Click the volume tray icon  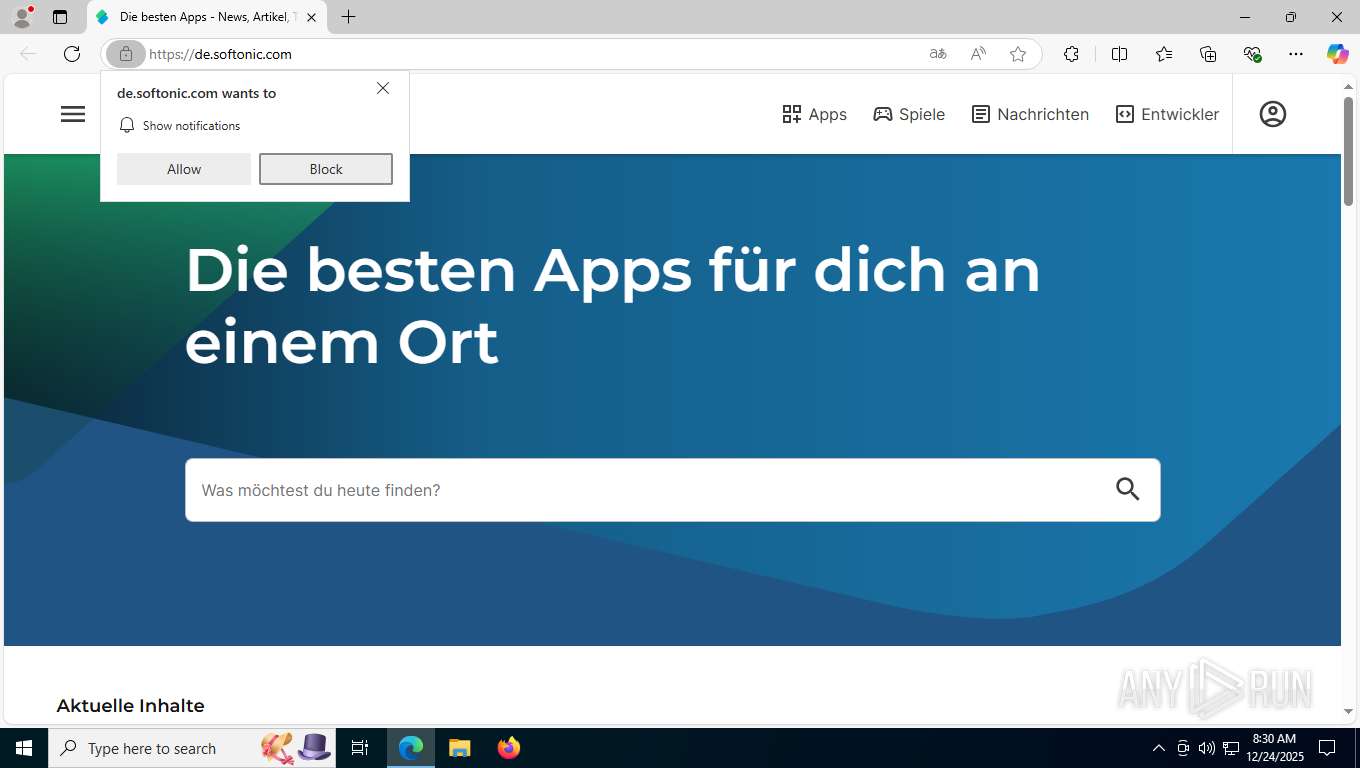(x=1207, y=748)
